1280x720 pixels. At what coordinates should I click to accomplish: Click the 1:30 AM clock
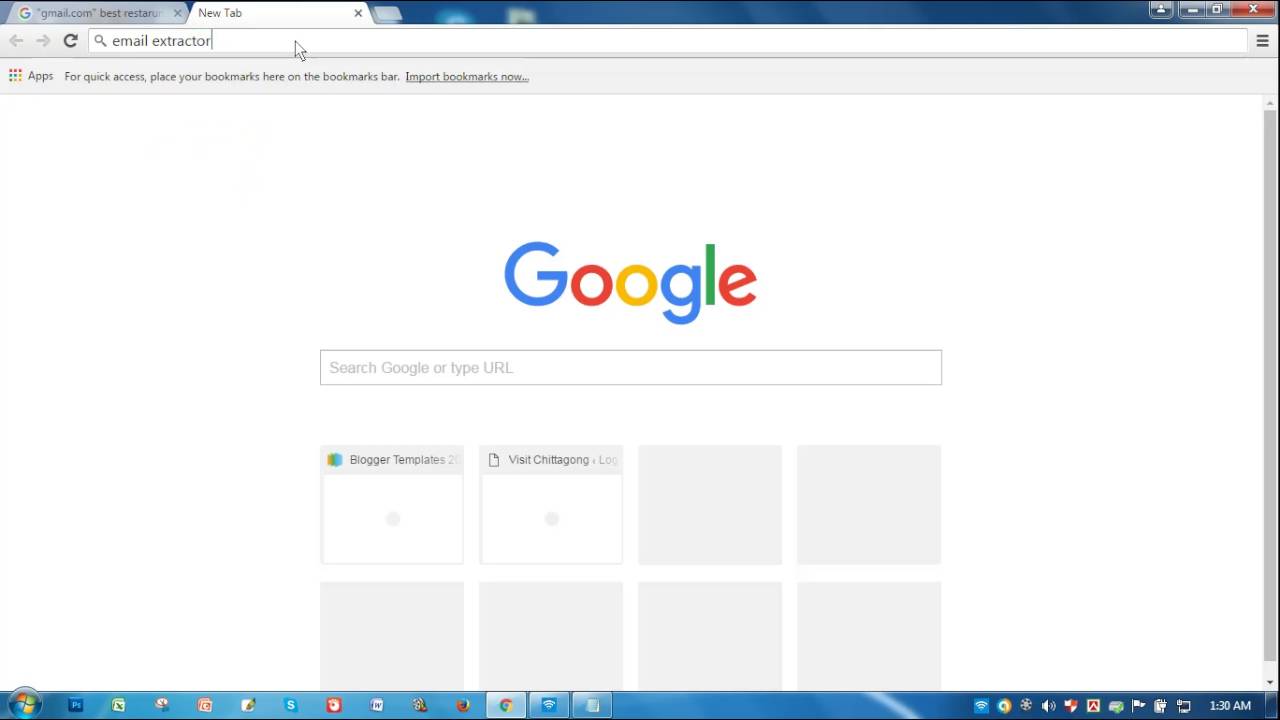coord(1230,706)
